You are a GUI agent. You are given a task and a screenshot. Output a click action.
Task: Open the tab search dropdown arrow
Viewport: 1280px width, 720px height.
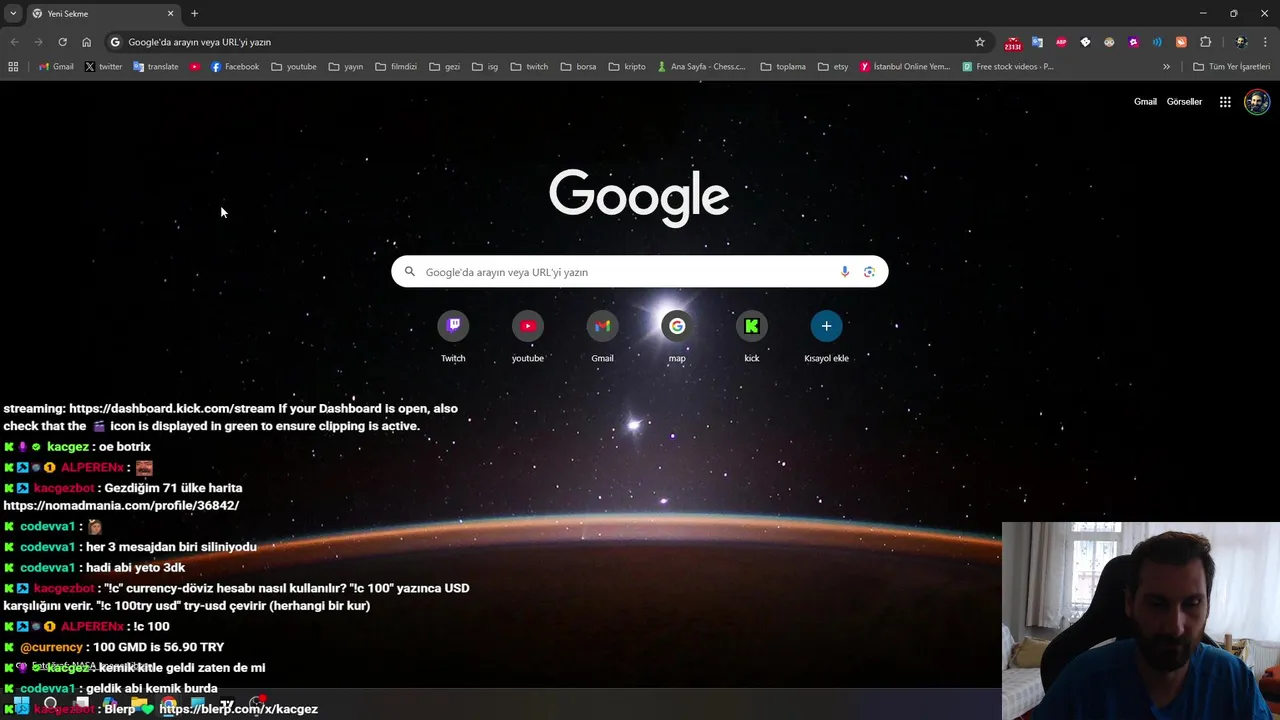point(13,13)
